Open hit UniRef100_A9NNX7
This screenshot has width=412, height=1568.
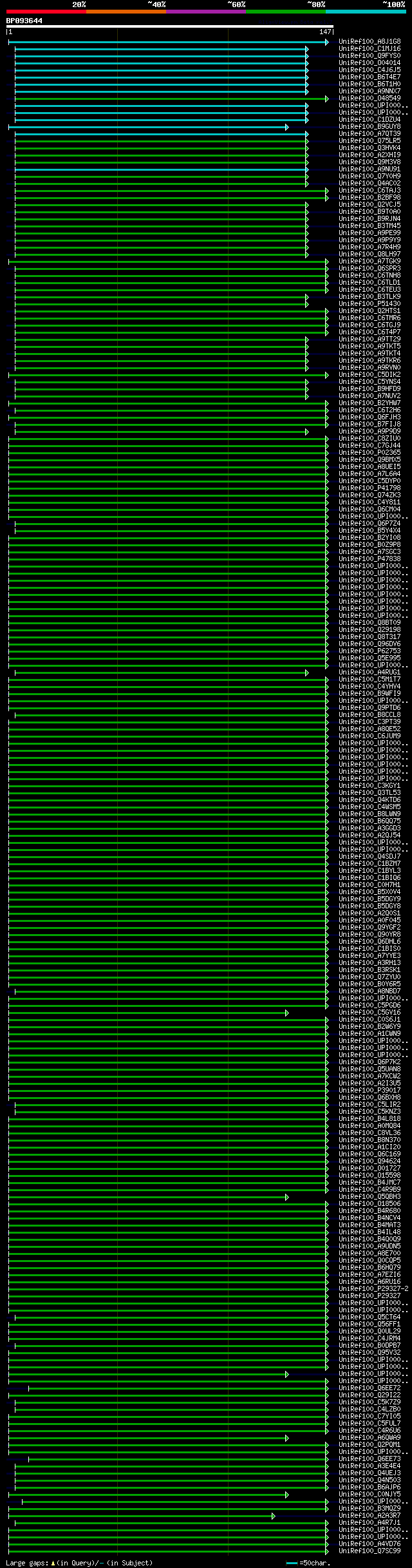(370, 91)
